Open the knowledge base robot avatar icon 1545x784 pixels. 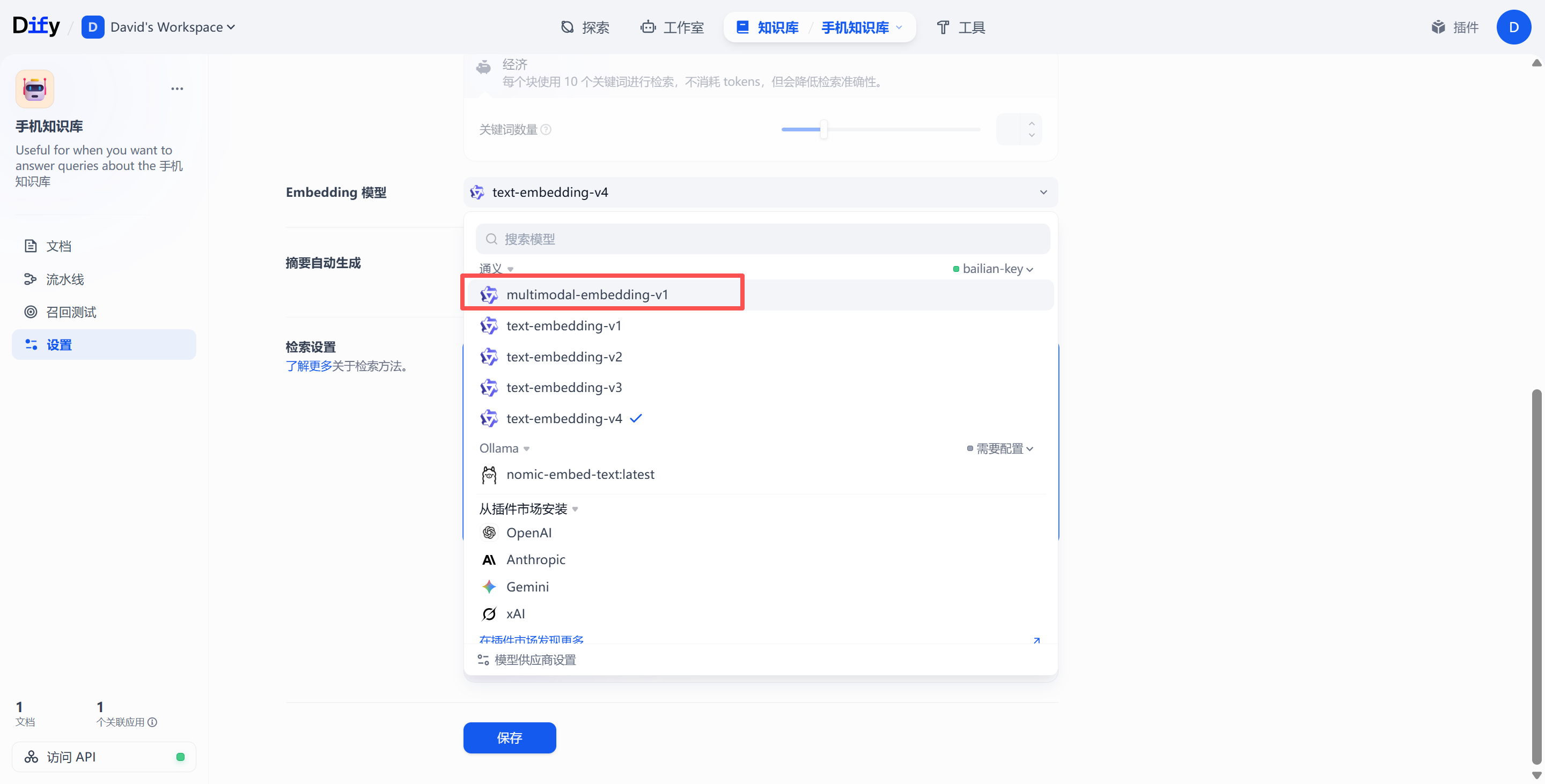[35, 88]
